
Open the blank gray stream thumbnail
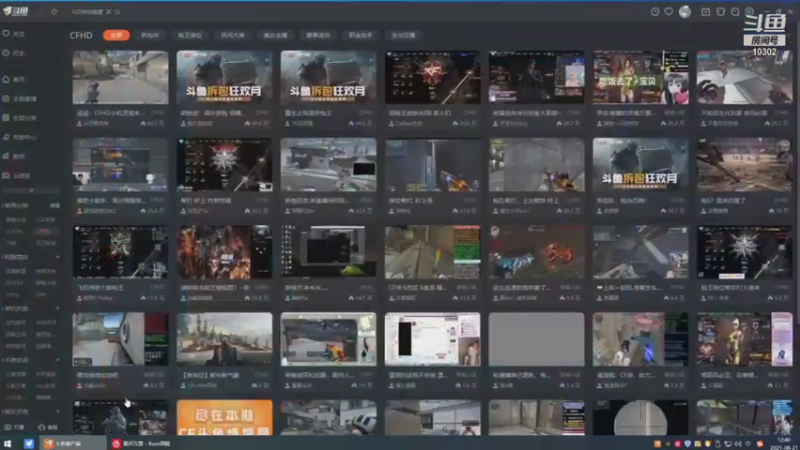coord(536,339)
